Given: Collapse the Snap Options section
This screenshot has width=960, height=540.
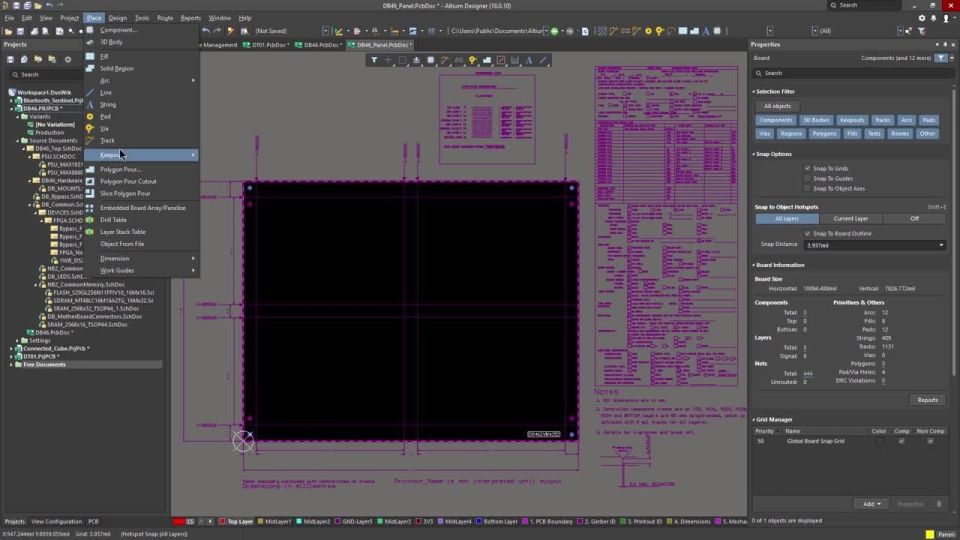Looking at the screenshot, I should pos(754,154).
